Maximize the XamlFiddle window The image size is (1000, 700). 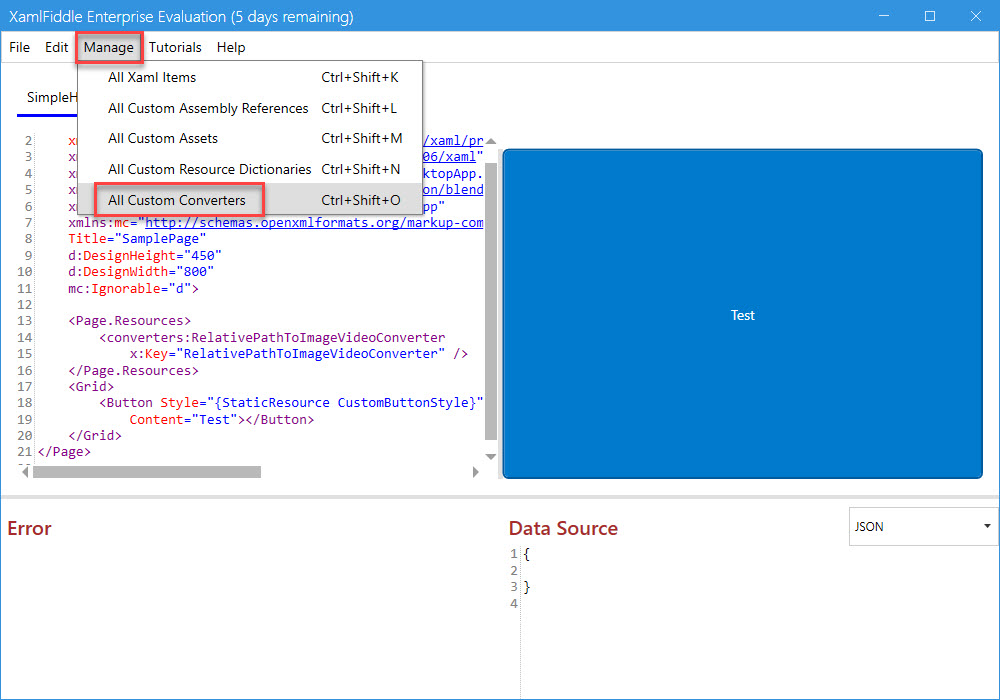(x=930, y=16)
